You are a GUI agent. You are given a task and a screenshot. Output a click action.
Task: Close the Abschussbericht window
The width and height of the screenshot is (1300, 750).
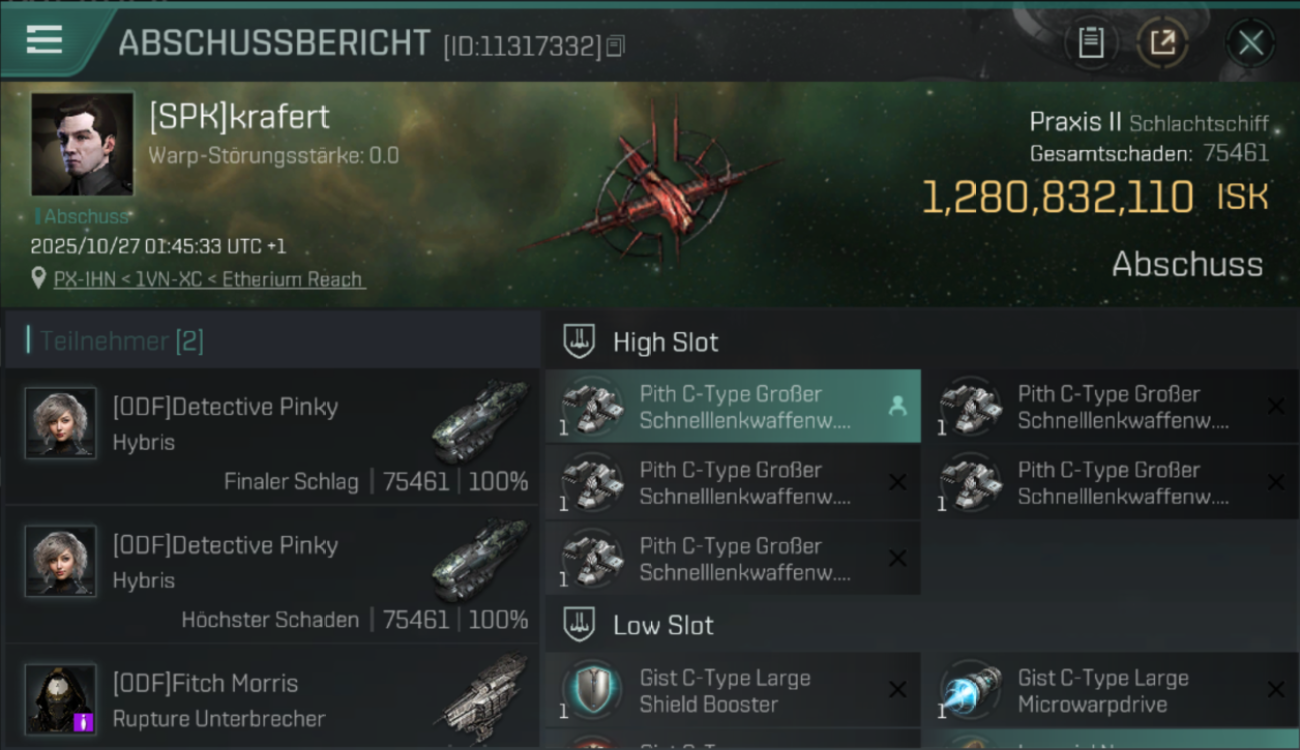[1250, 42]
